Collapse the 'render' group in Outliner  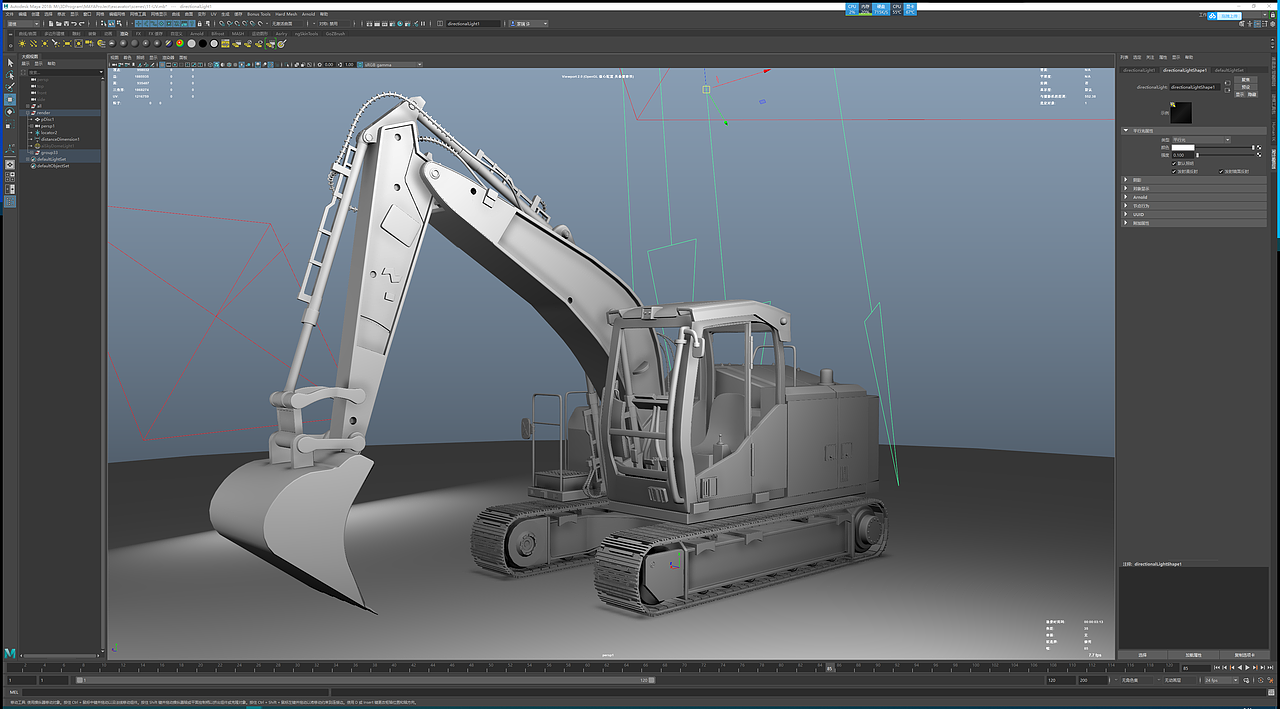27,113
